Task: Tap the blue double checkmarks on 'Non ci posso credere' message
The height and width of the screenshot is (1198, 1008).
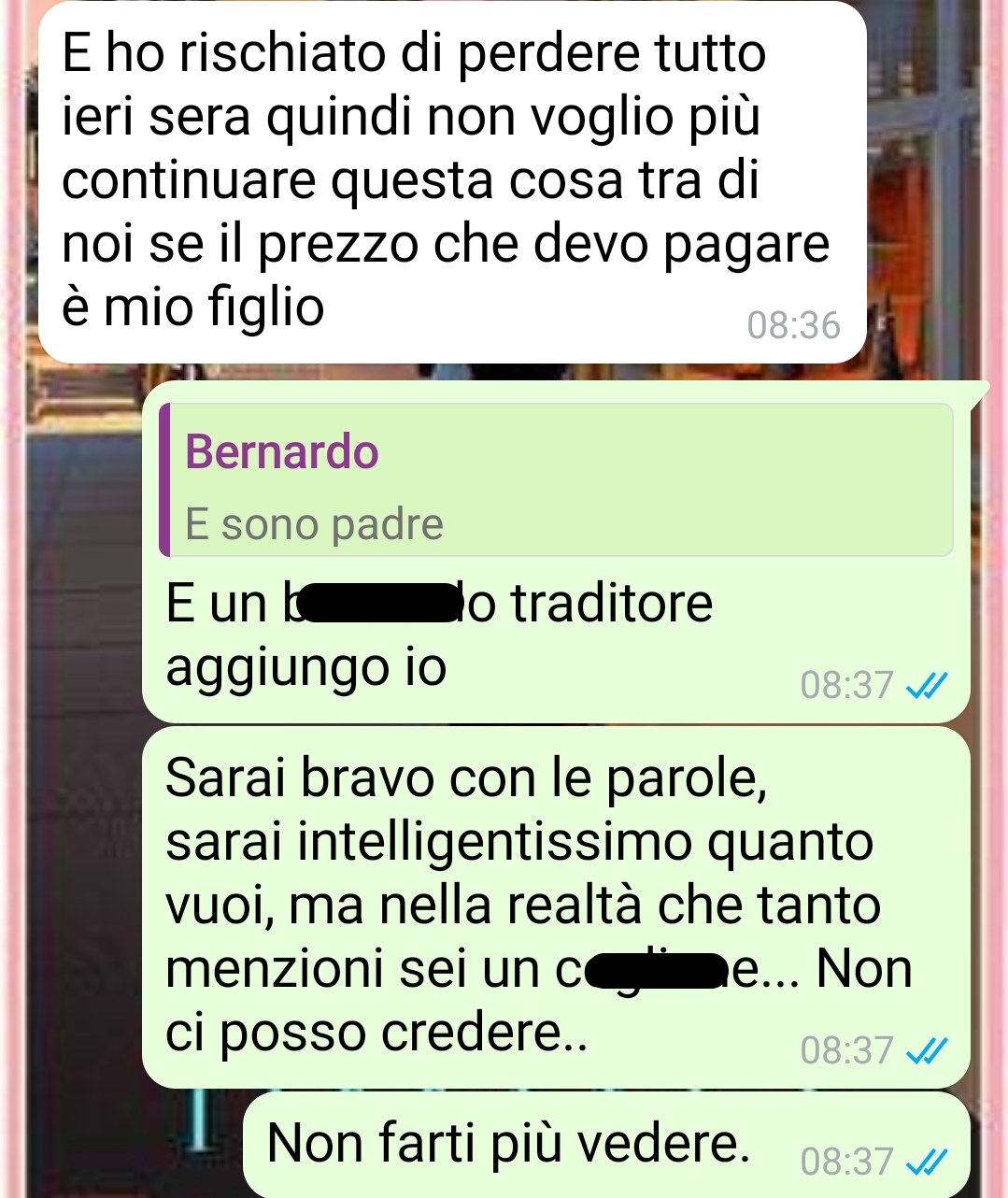Action: click(x=928, y=1052)
